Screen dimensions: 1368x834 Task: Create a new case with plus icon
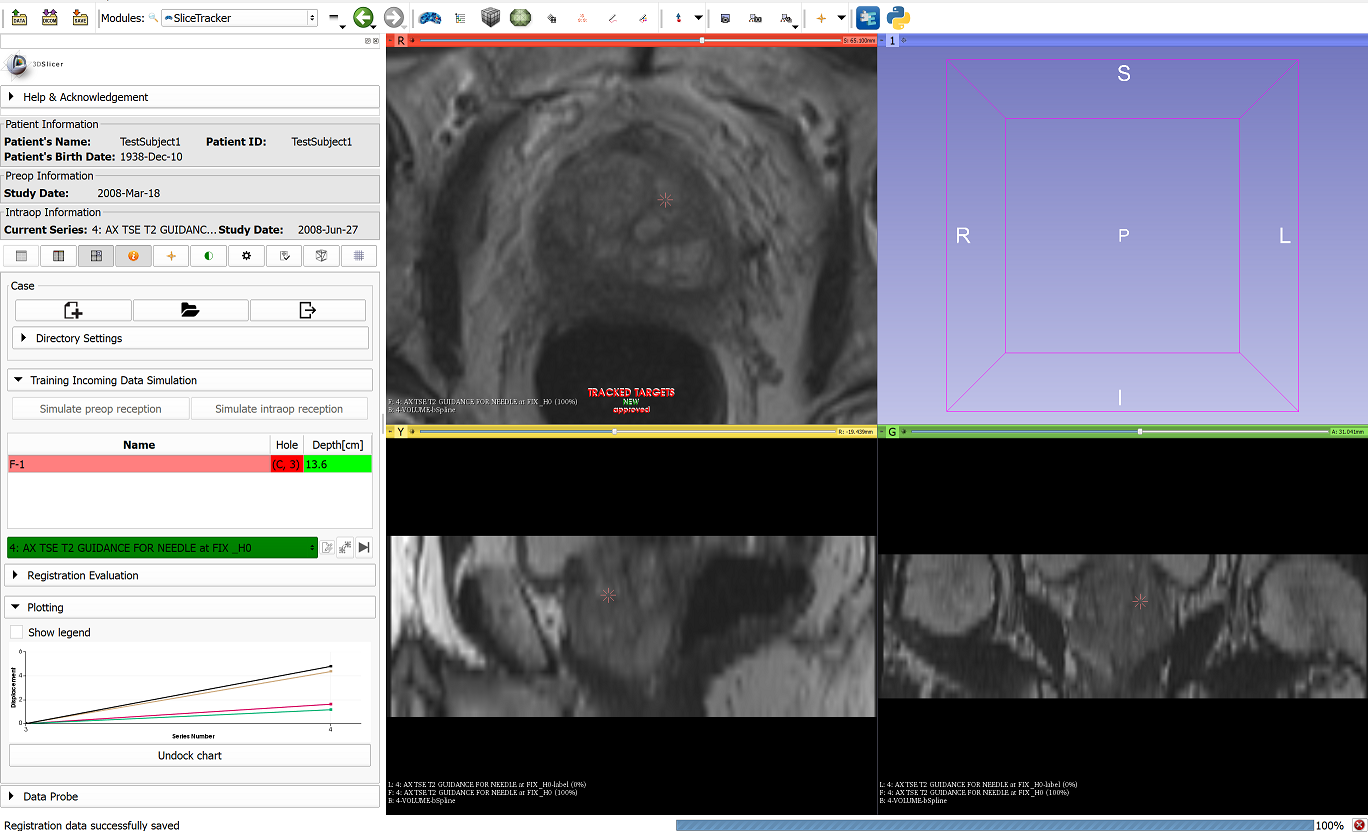pos(73,310)
